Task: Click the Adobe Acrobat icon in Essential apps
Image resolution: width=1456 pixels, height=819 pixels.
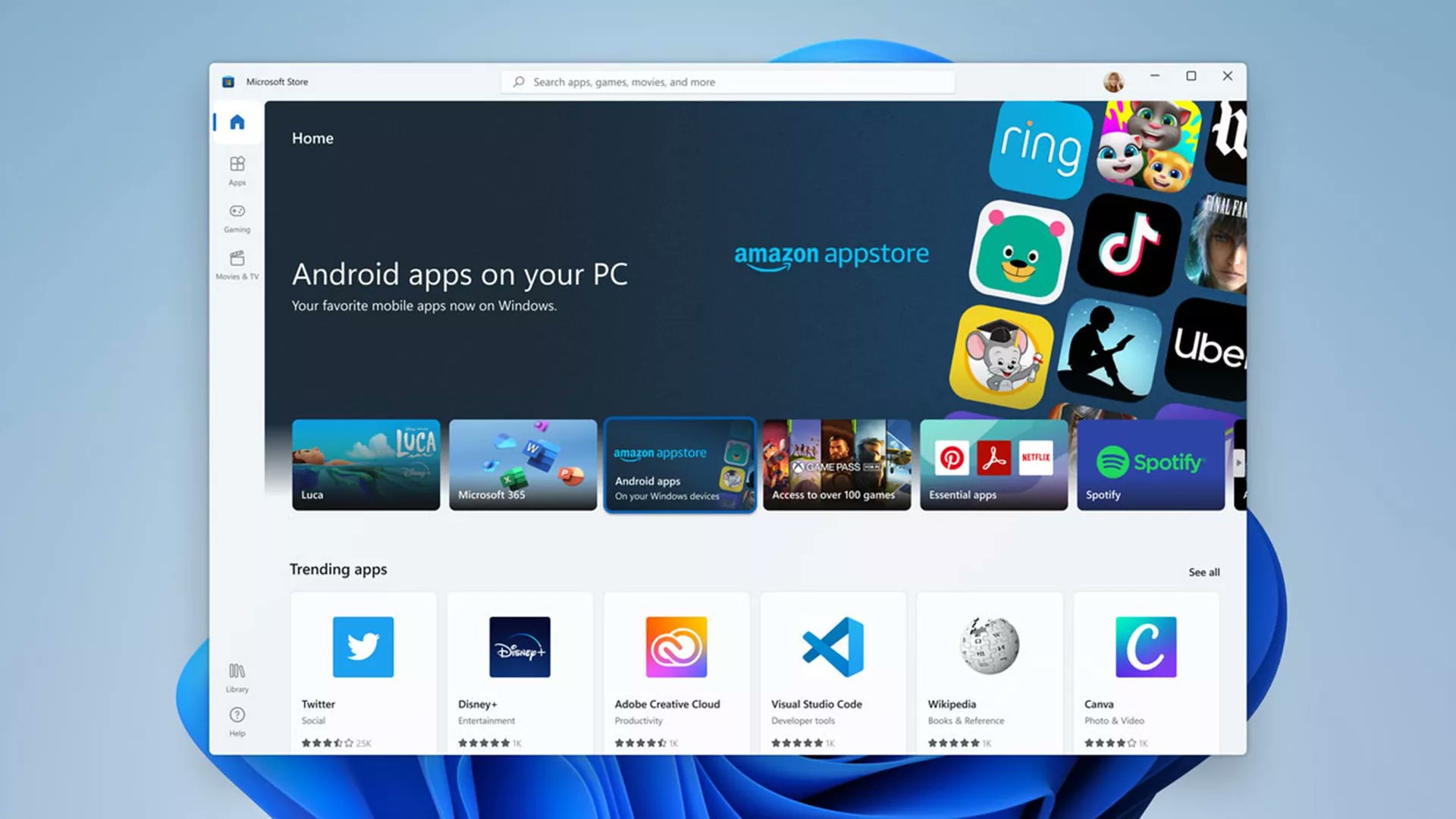Action: [x=994, y=458]
